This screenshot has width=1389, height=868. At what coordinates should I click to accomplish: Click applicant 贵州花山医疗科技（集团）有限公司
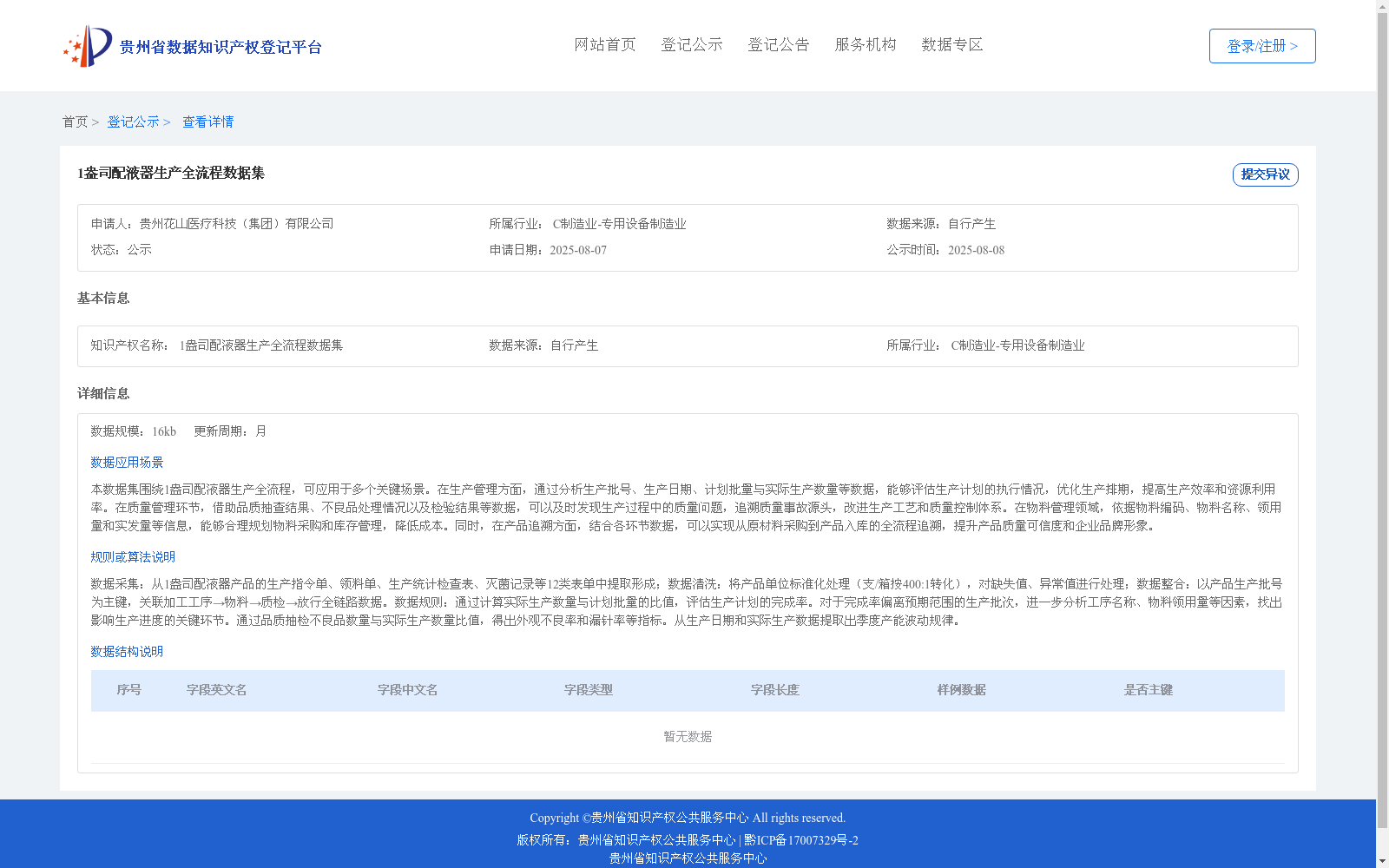[x=237, y=224]
